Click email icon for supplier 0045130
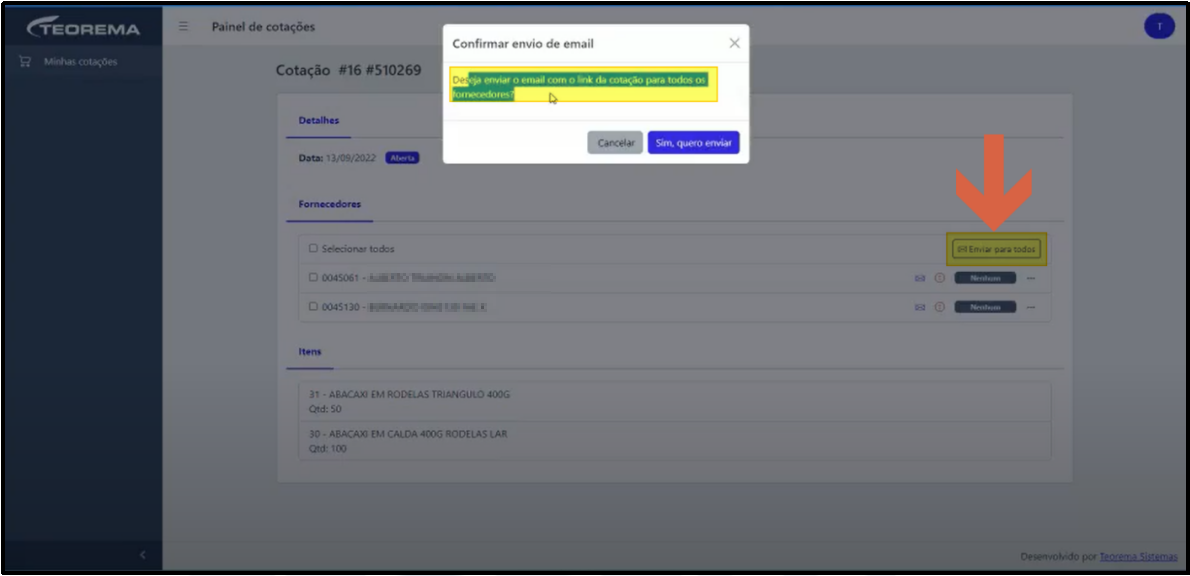Image resolution: width=1190 pixels, height=576 pixels. point(919,307)
